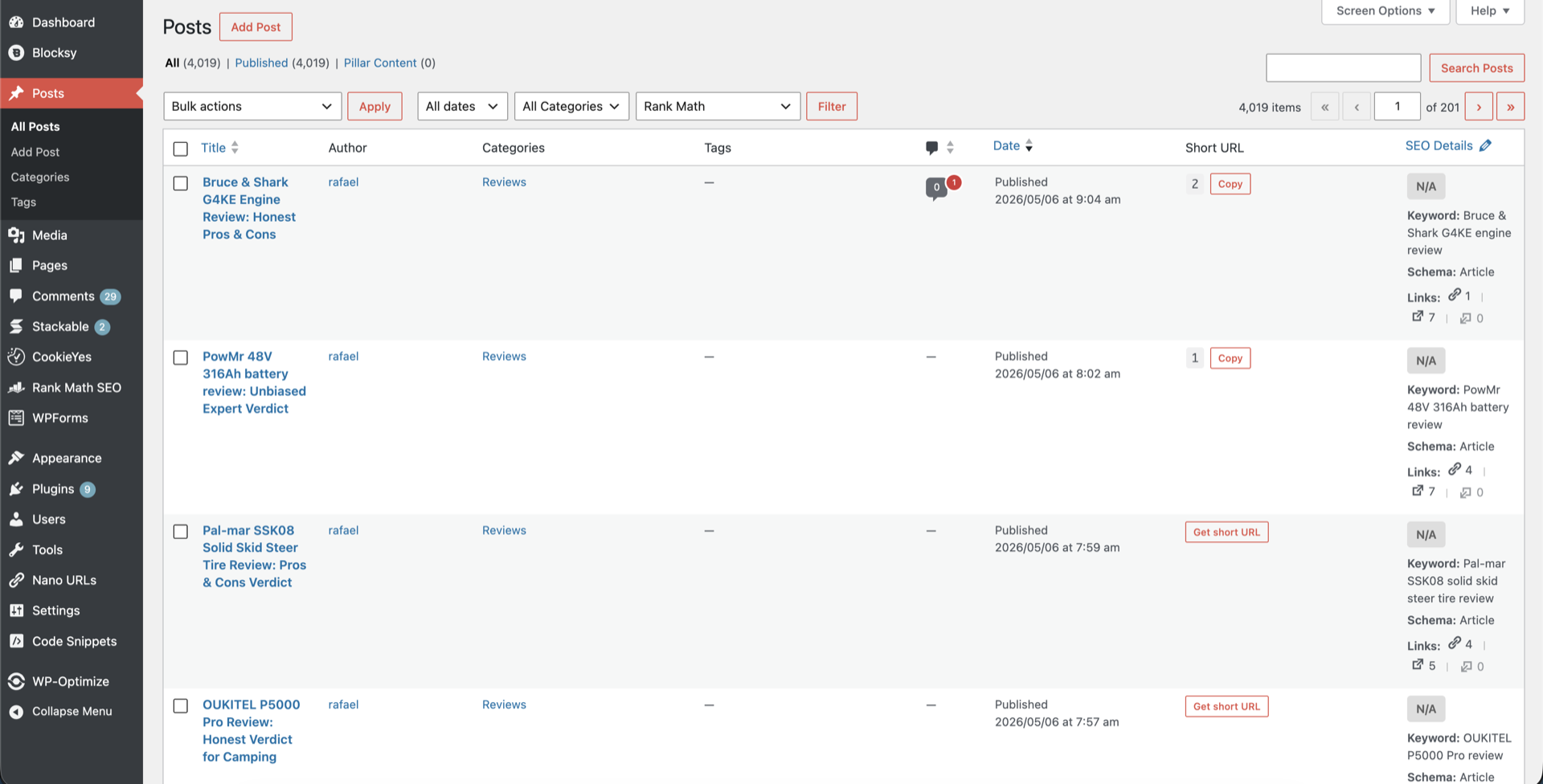Viewport: 1543px width, 784px height.
Task: Tick the OUKITEL P5000 Pro post checkbox
Action: (181, 706)
